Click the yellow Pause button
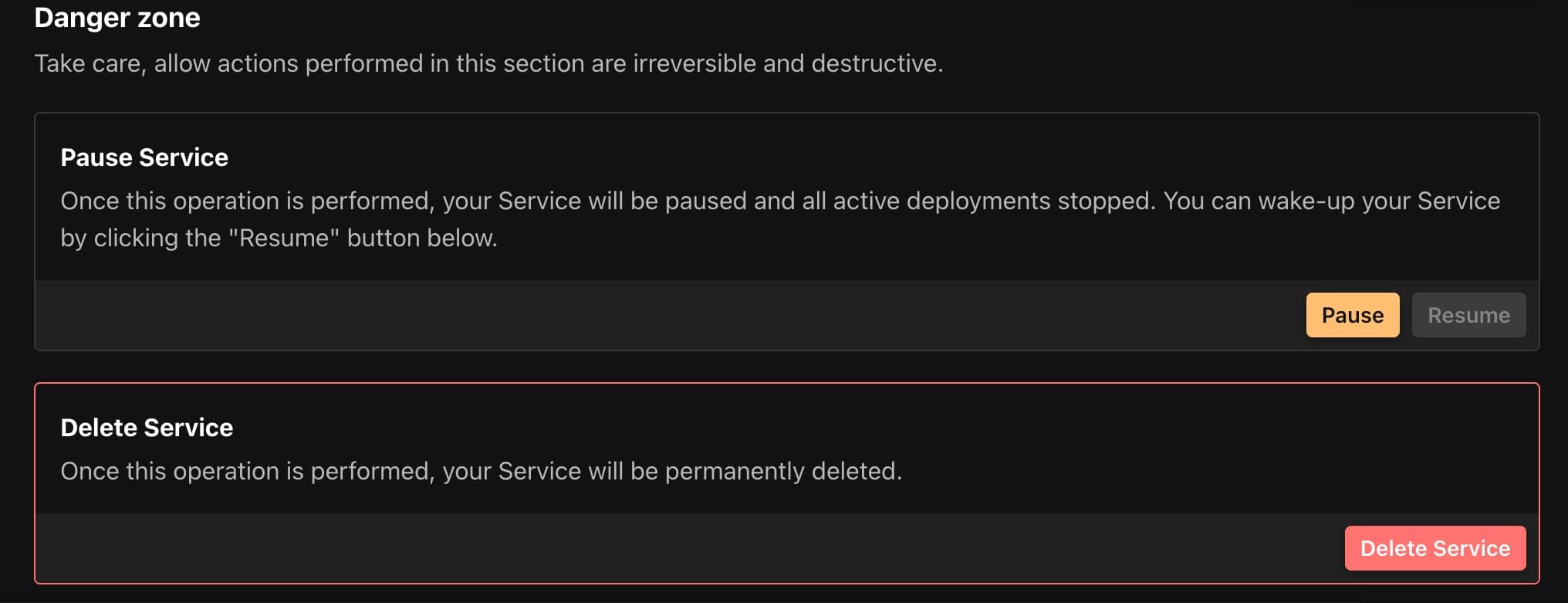1568x603 pixels. (x=1352, y=315)
